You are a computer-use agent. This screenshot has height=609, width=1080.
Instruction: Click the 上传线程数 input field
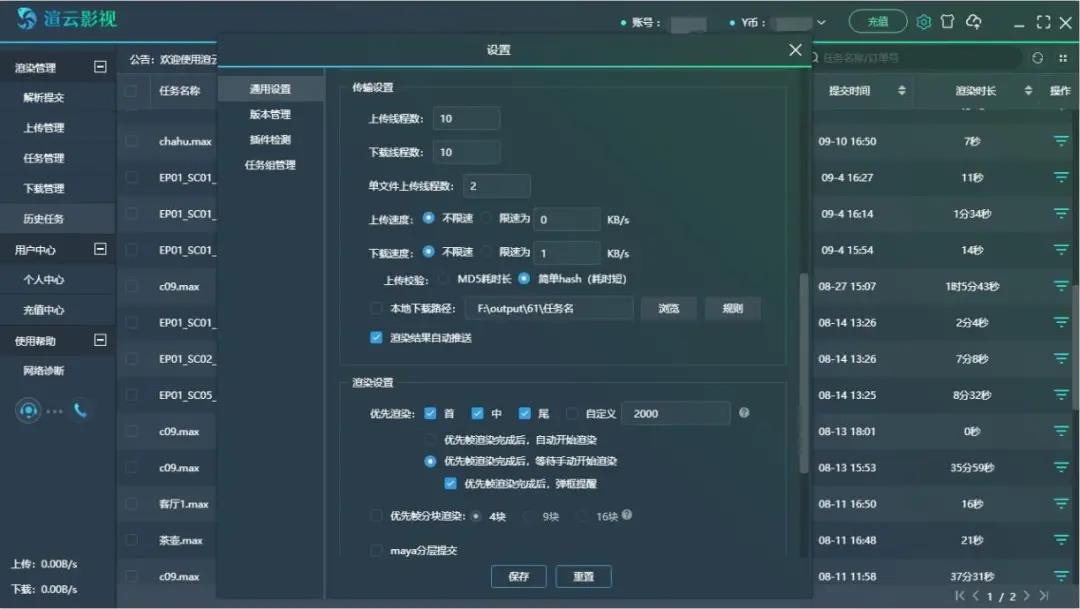tap(467, 119)
